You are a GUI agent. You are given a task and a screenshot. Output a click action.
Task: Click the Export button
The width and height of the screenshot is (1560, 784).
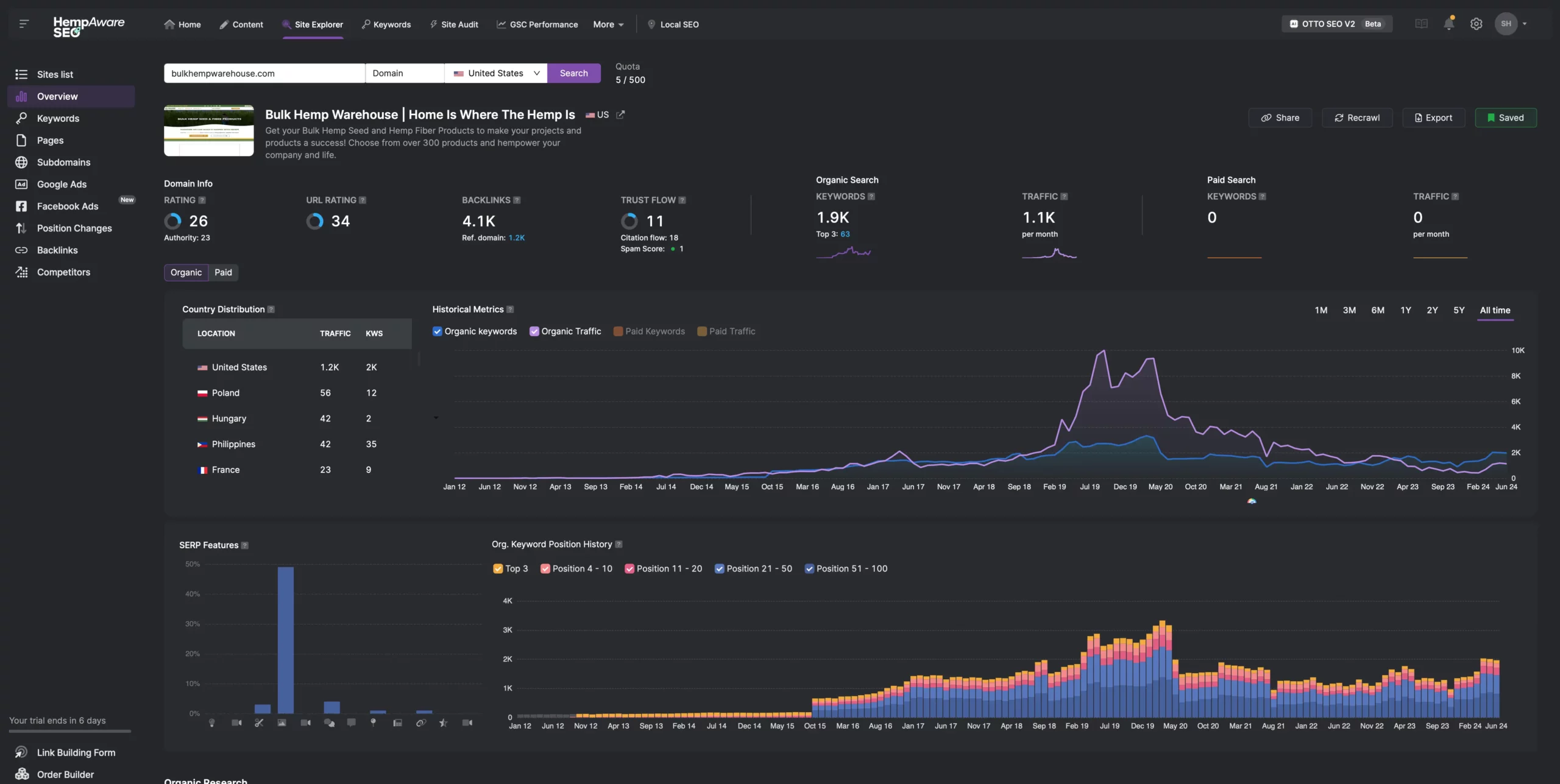1433,118
